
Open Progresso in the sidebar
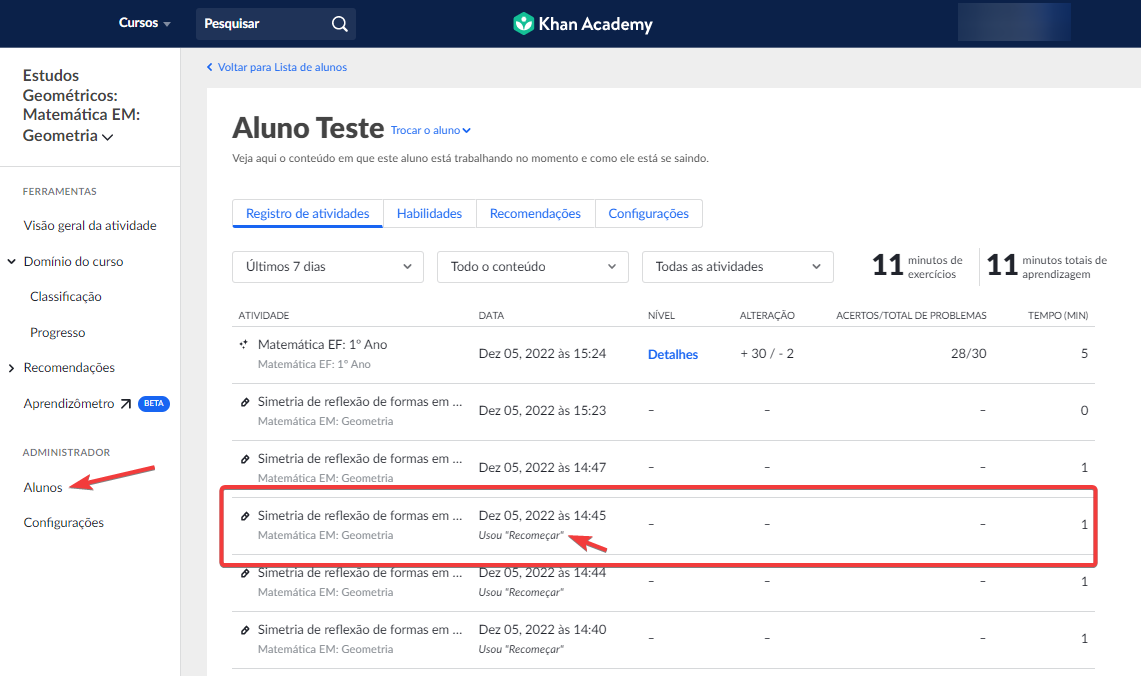tap(57, 333)
